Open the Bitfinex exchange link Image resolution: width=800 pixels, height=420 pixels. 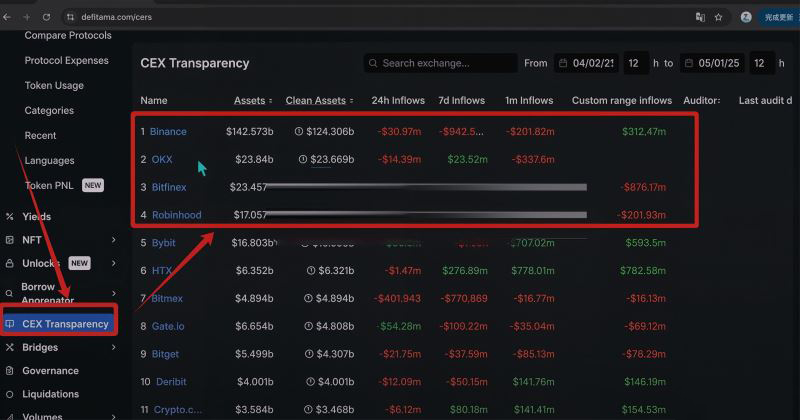[x=169, y=187]
